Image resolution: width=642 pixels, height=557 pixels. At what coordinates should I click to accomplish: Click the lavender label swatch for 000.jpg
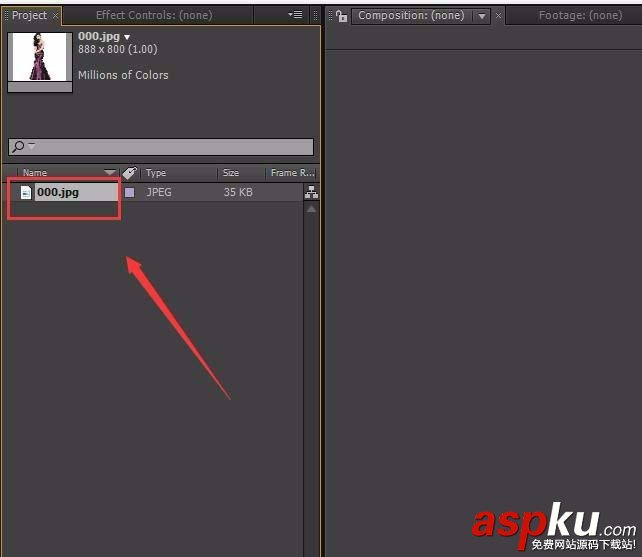tap(129, 192)
